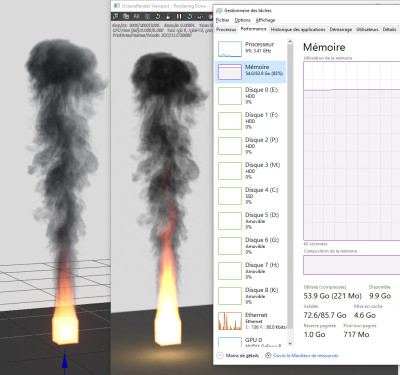This screenshot has height=375, width=400.
Task: Click the magnifier-like icon fourth in OctaneRender toolbar
Action: point(147,16)
